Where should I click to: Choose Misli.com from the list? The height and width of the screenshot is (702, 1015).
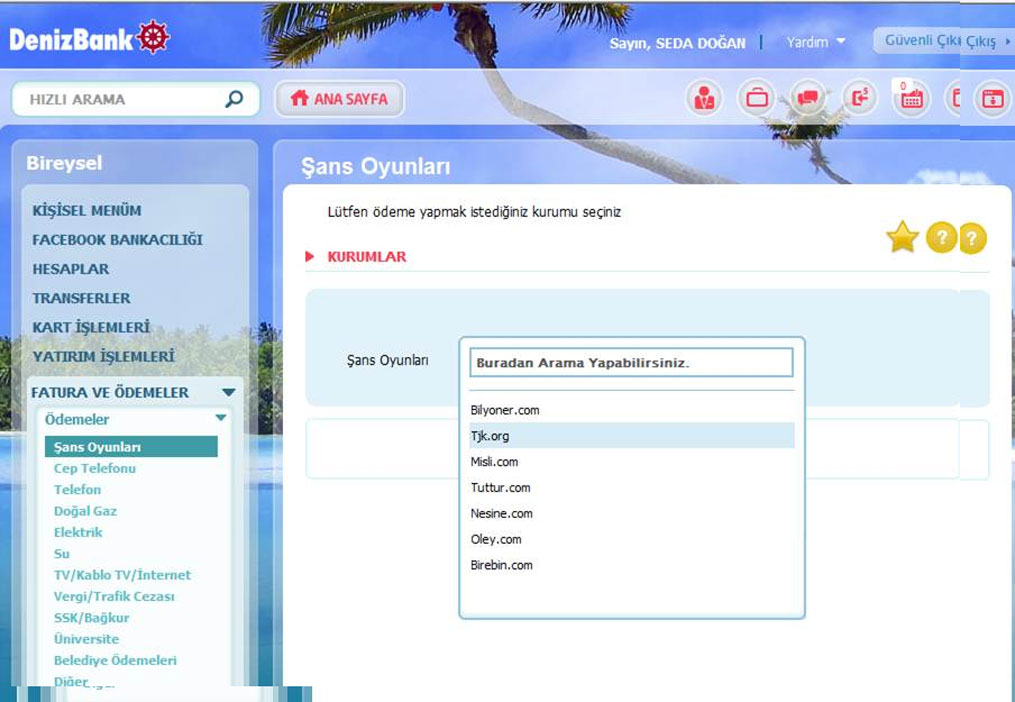click(x=632, y=462)
